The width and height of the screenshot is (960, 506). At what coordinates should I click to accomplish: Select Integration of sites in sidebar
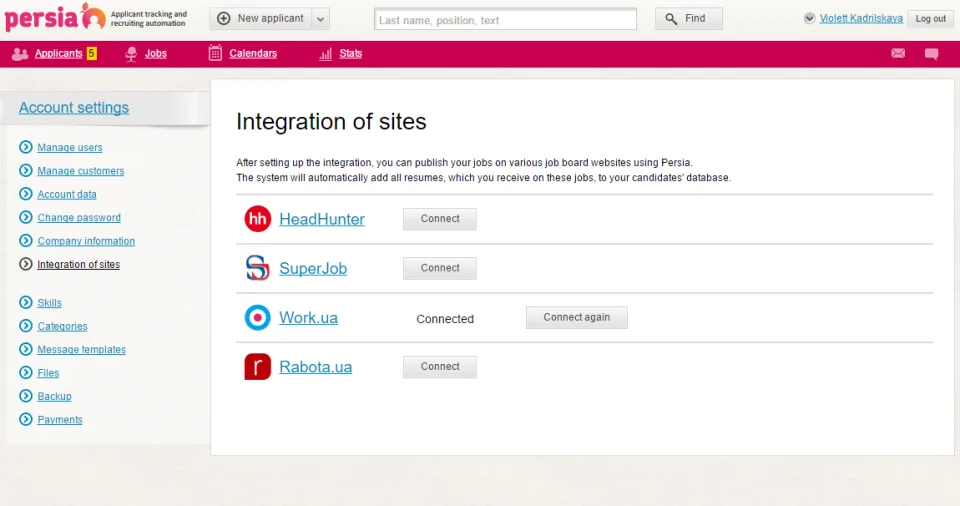[x=78, y=265]
